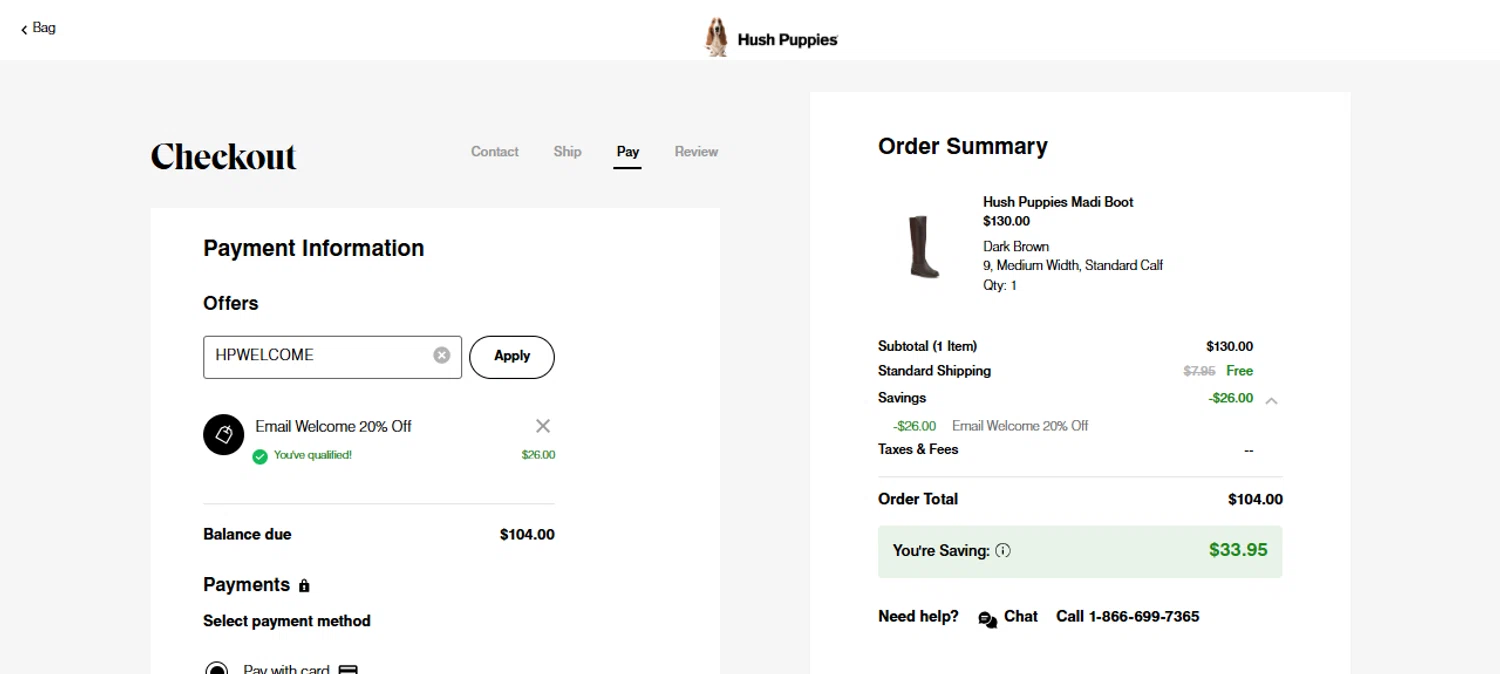Open the Review checkout step
The width and height of the screenshot is (1500, 674).
(x=696, y=152)
